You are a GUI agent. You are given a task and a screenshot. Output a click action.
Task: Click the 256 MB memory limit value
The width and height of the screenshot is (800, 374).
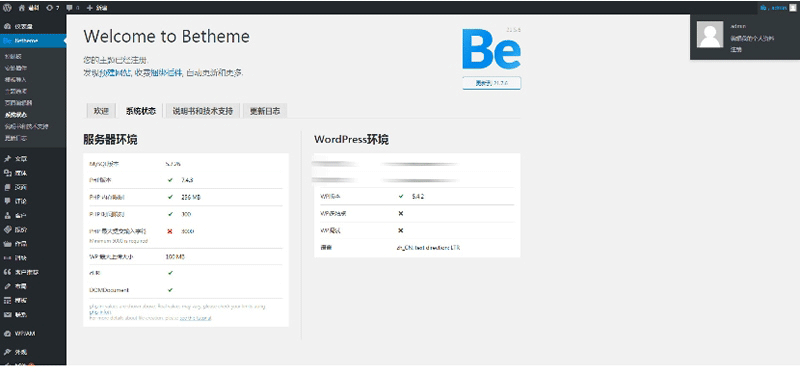pos(191,197)
